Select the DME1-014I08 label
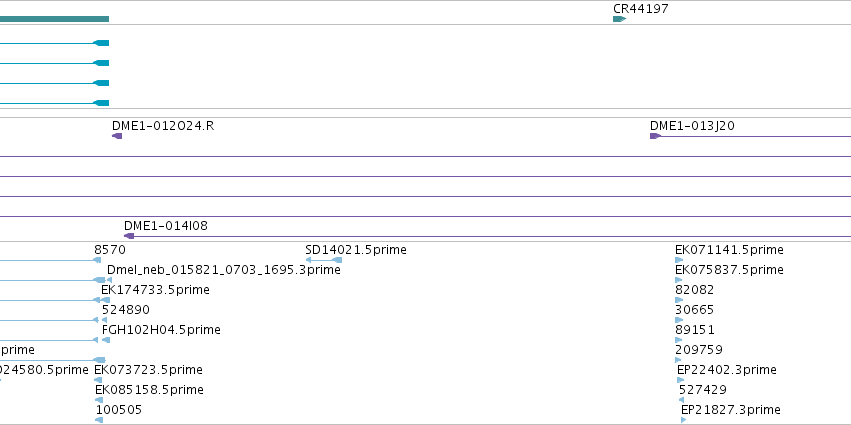The height and width of the screenshot is (425, 851). 166,226
